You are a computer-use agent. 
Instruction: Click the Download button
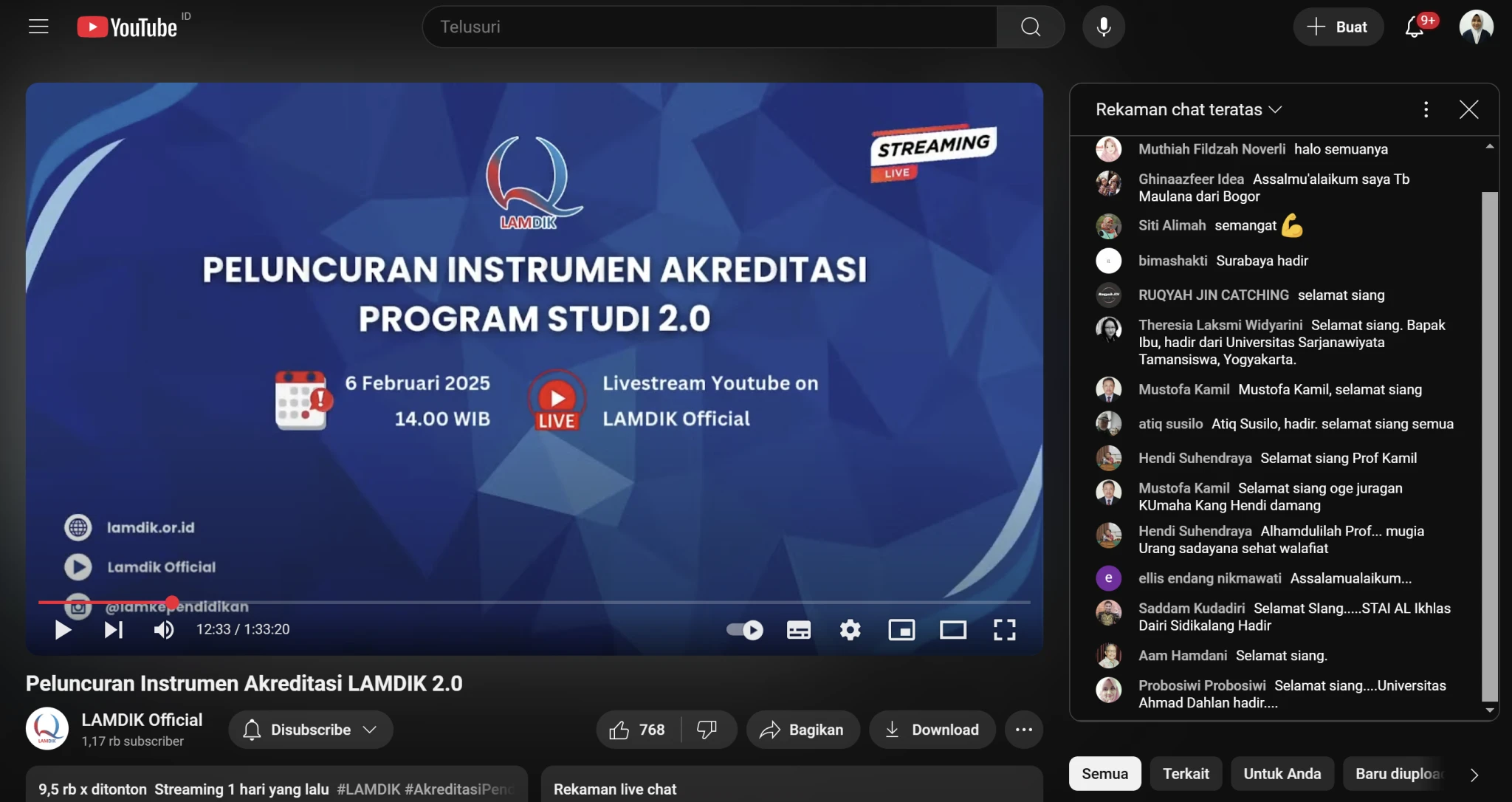tap(932, 730)
